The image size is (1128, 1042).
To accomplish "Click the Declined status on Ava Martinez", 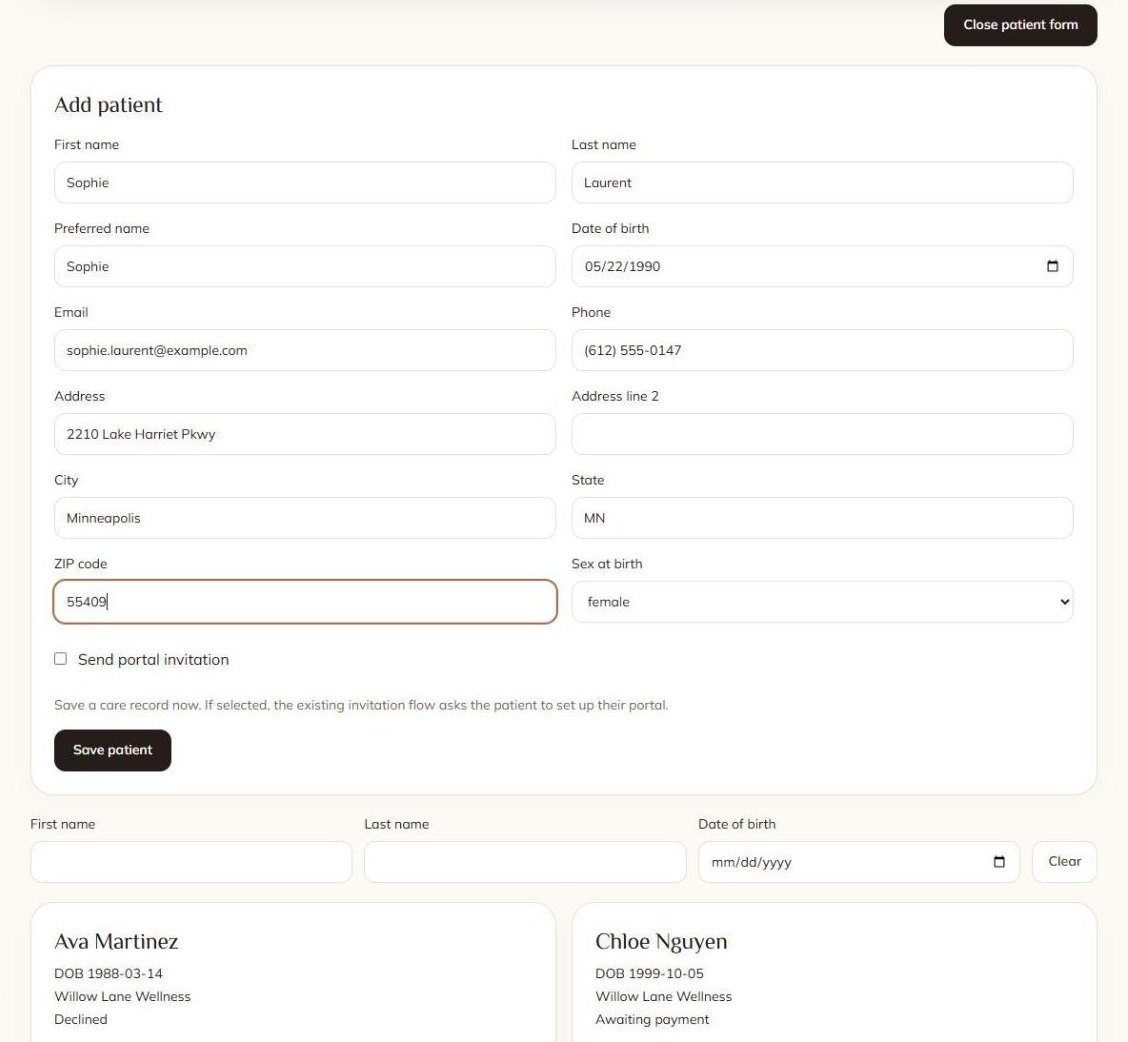I will click(81, 1019).
